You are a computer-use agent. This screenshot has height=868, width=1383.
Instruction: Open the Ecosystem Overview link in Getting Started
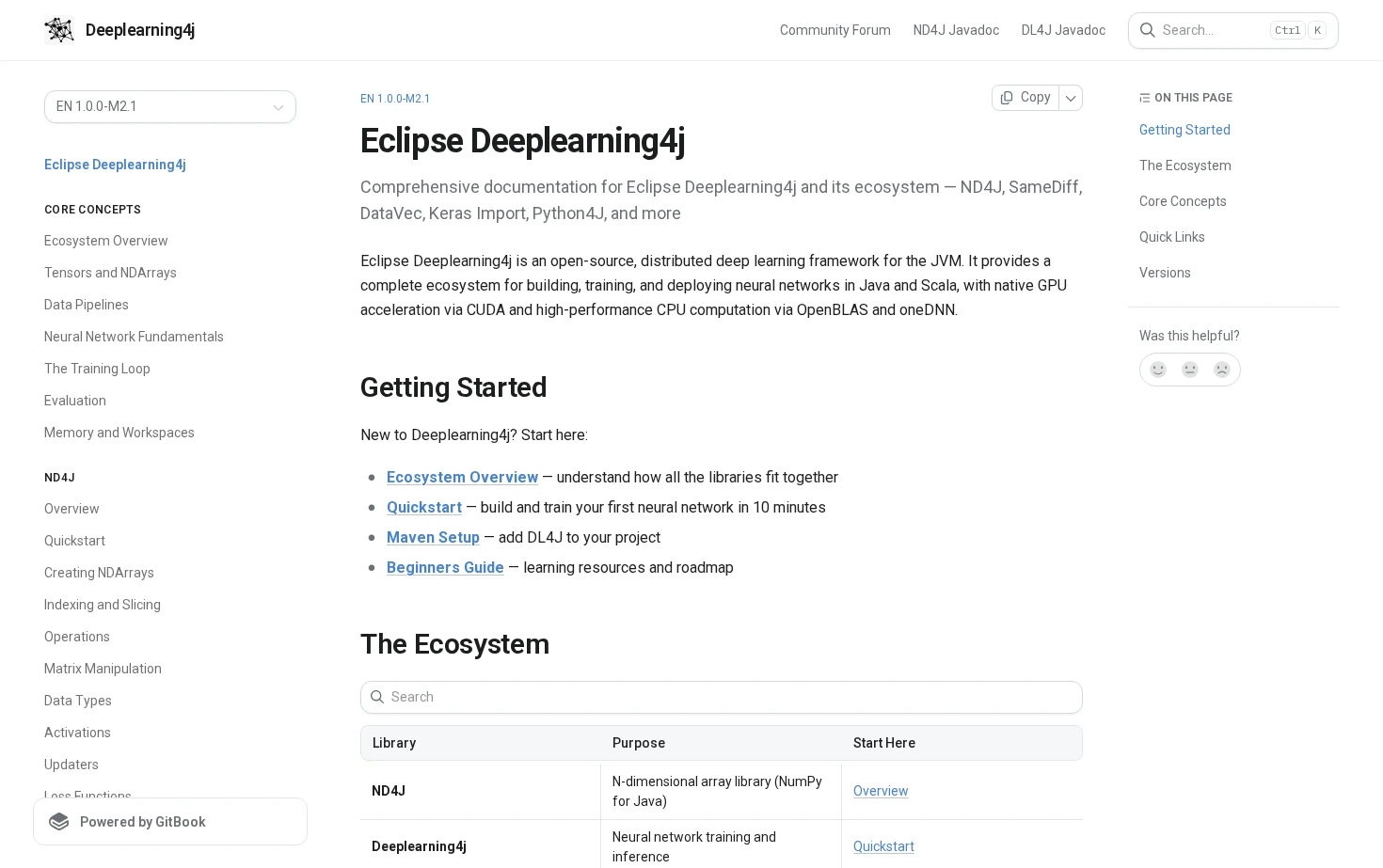click(x=462, y=478)
